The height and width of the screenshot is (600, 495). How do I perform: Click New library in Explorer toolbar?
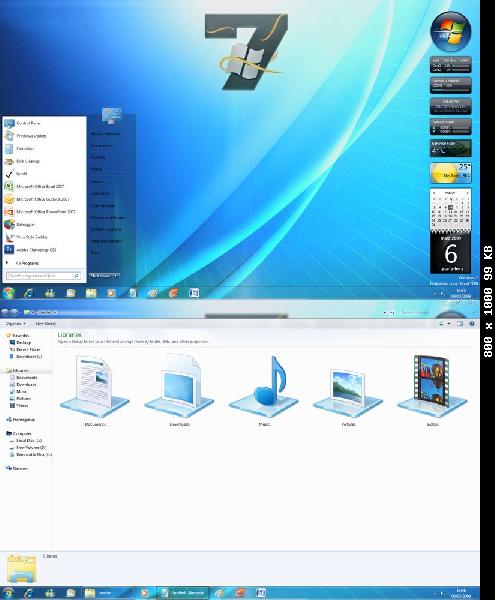click(46, 324)
